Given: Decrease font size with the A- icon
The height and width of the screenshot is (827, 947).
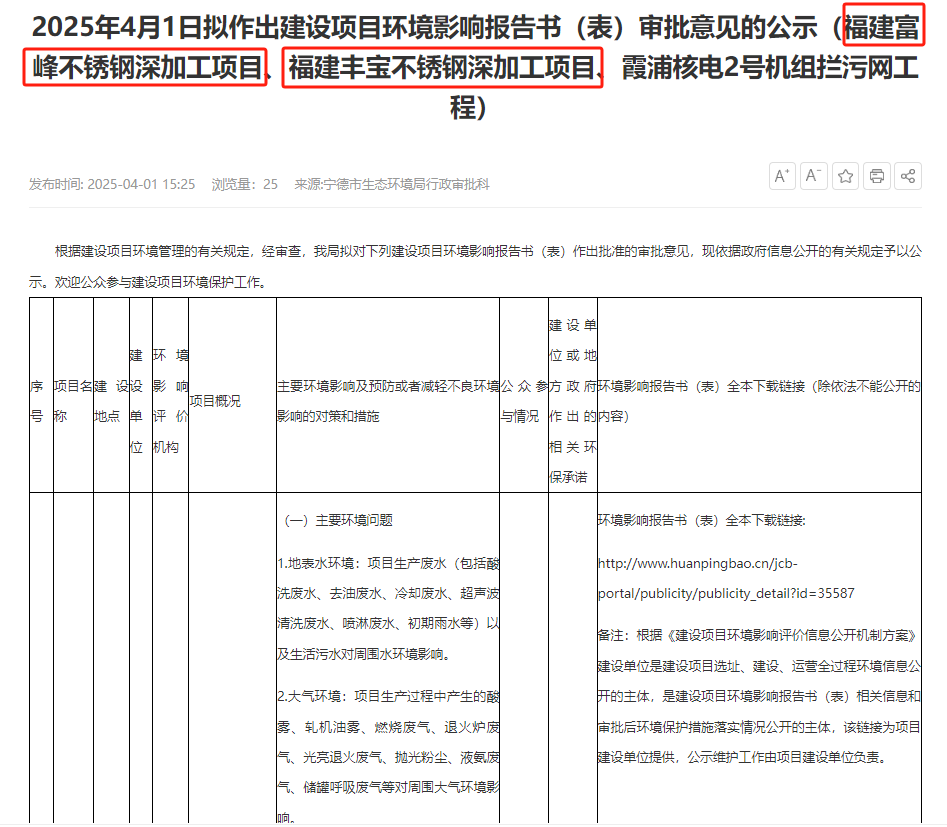Looking at the screenshot, I should click(814, 176).
